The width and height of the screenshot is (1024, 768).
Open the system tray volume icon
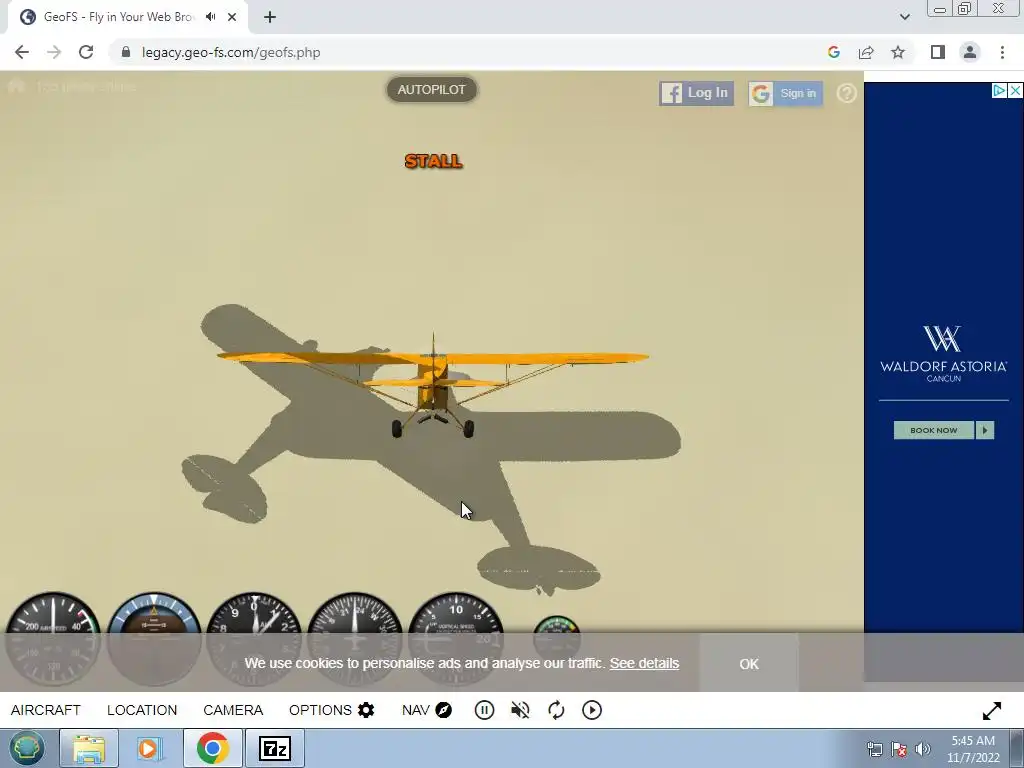pos(923,749)
